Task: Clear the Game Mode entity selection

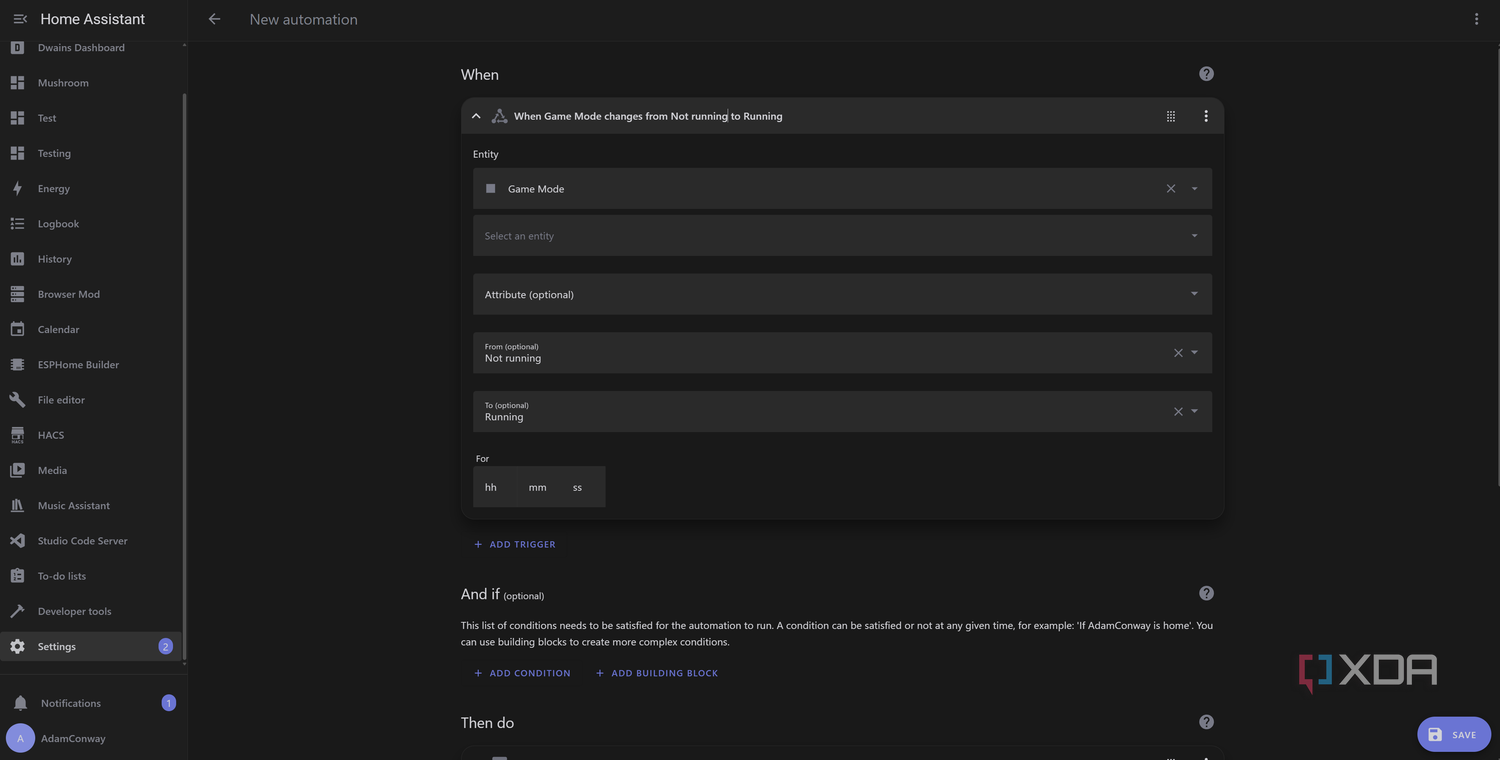Action: [1171, 188]
